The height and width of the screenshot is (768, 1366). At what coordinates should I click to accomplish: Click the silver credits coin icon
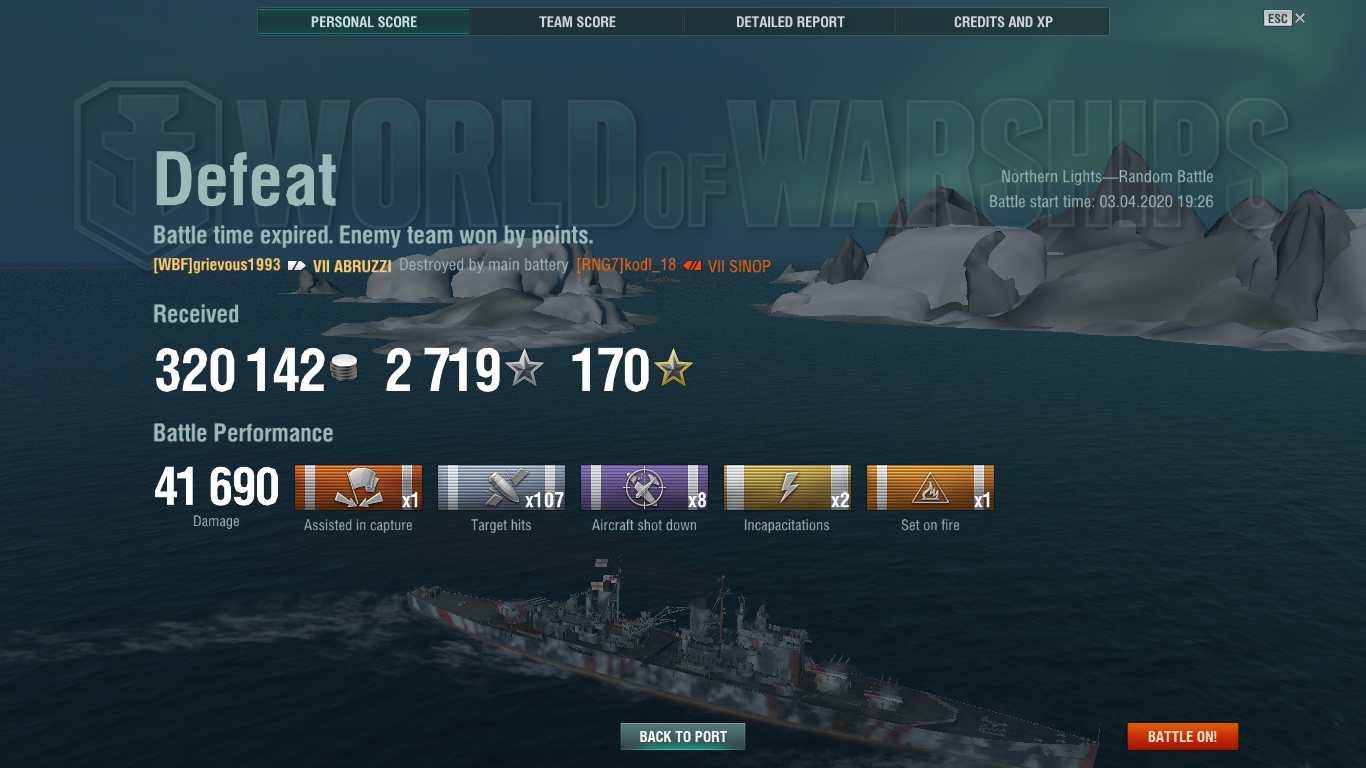point(344,370)
